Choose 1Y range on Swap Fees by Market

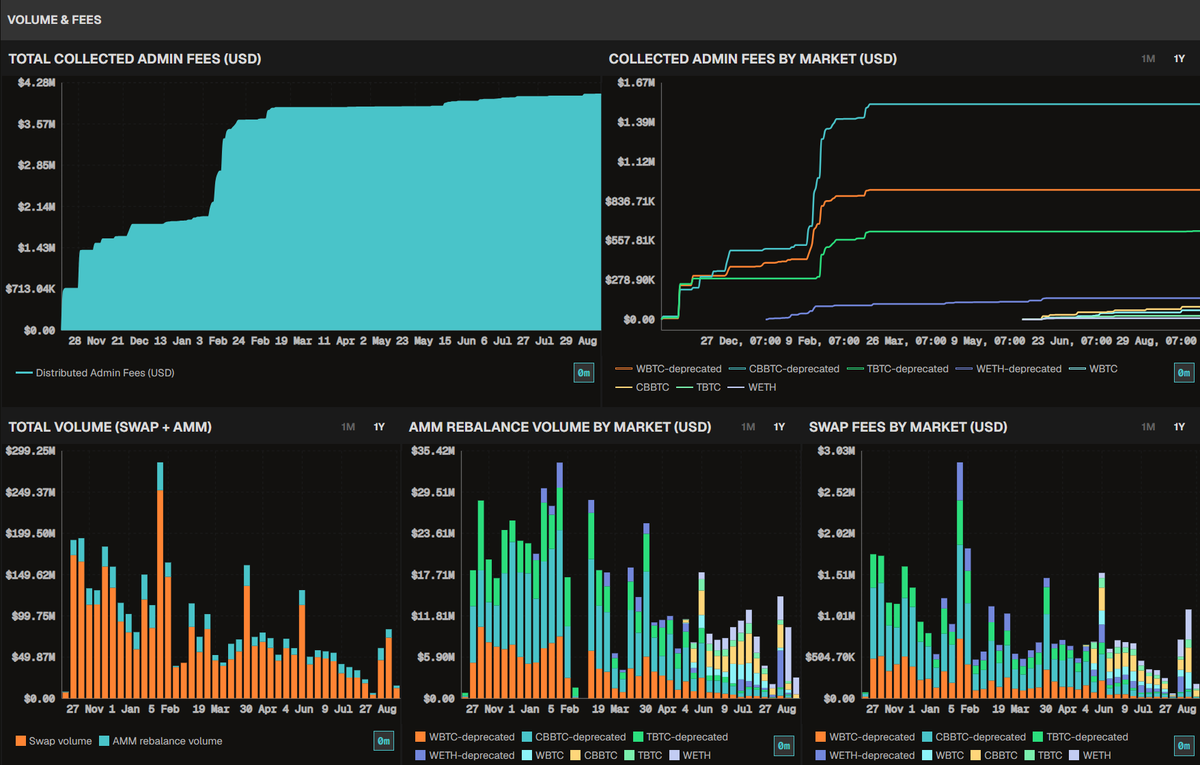pos(1179,427)
